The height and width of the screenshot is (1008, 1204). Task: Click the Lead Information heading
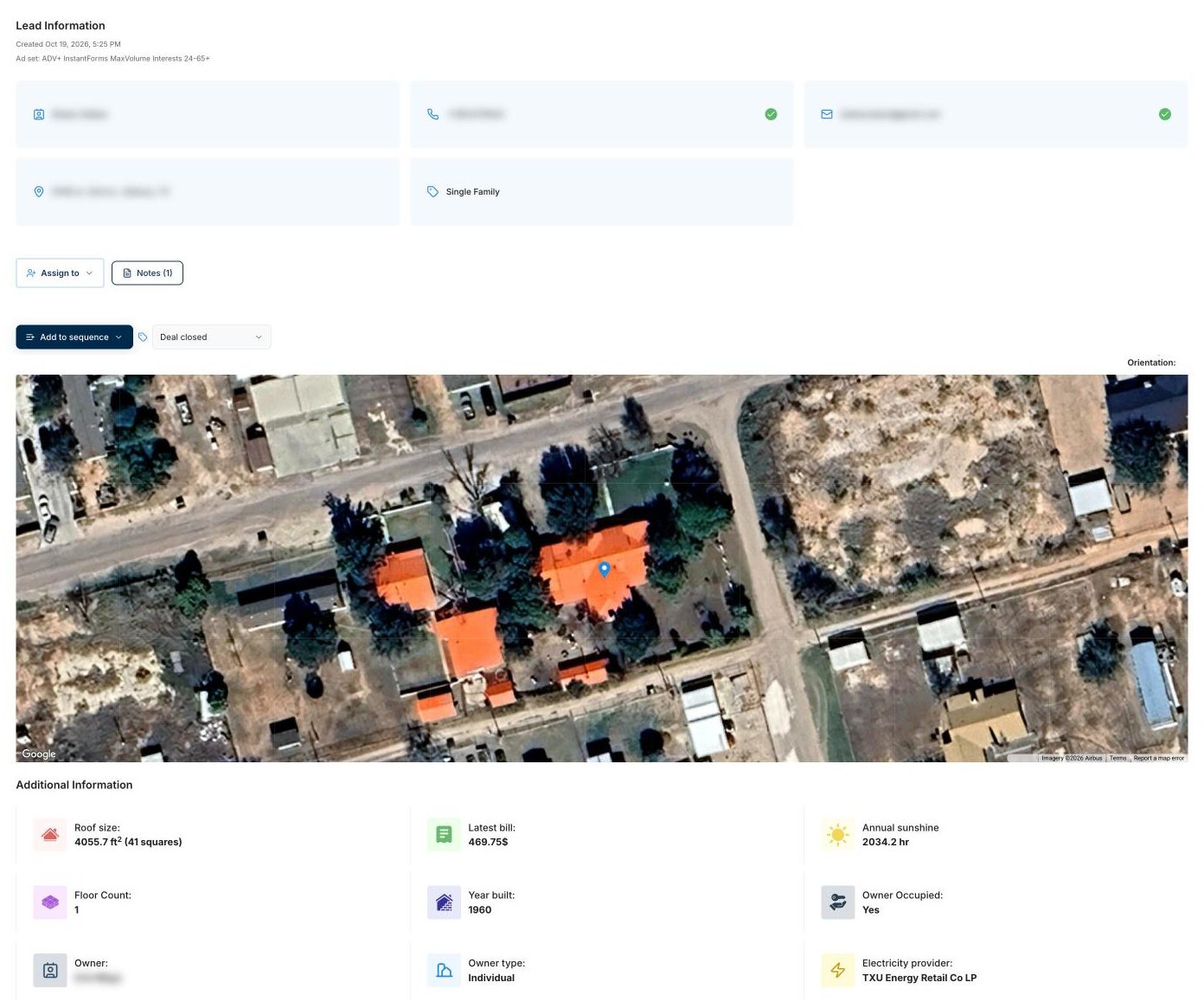(61, 26)
